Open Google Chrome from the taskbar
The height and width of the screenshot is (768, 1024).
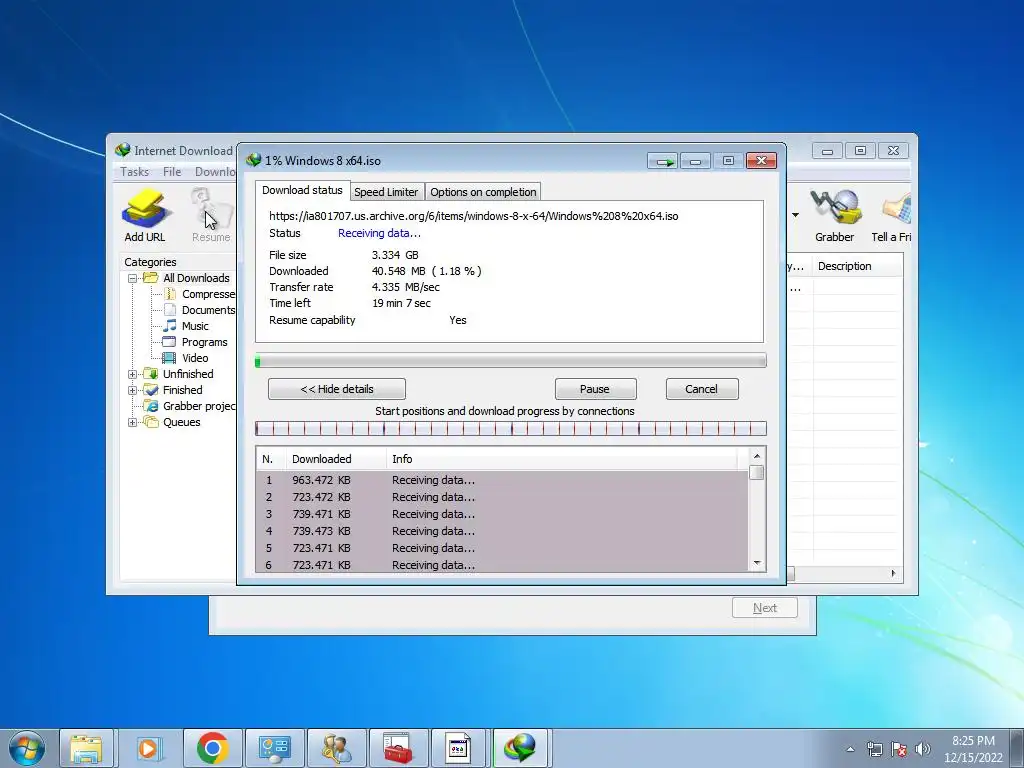tap(212, 748)
